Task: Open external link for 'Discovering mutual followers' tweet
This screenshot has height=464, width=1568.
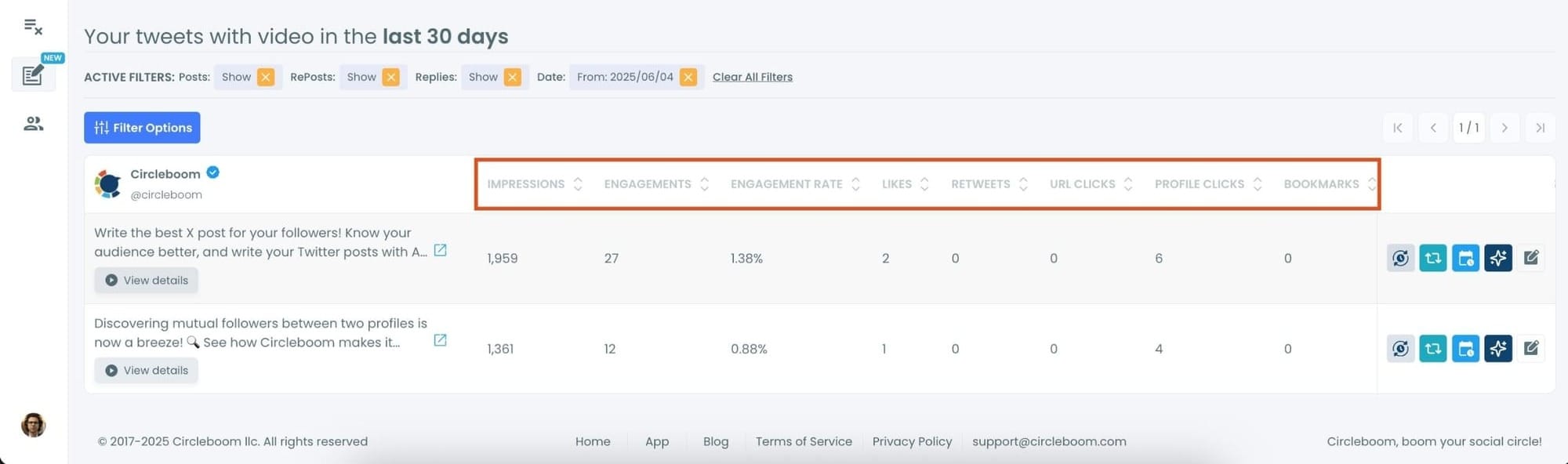Action: pos(441,340)
